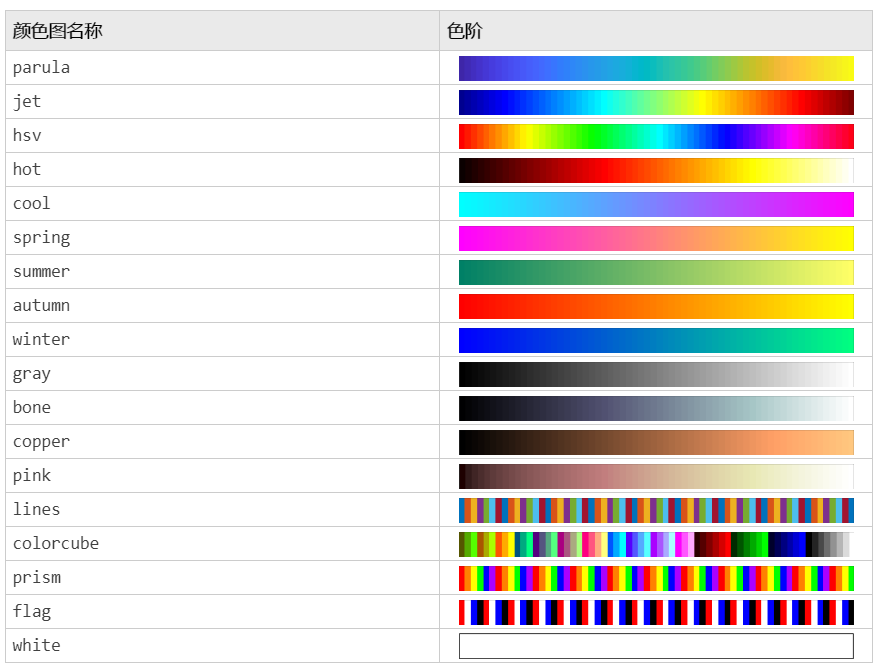Click the bone colormap gradient strip

655,407
